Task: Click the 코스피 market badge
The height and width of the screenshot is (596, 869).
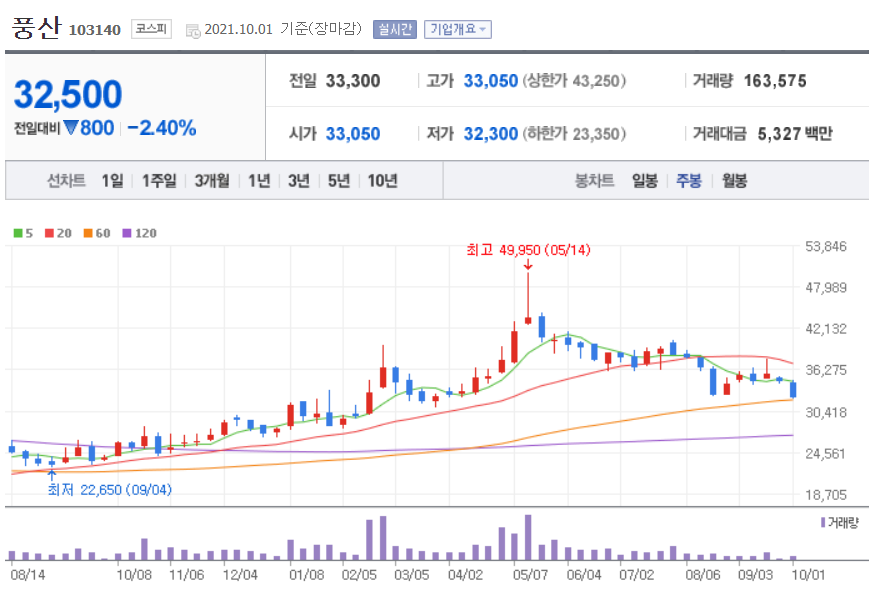Action: point(151,29)
